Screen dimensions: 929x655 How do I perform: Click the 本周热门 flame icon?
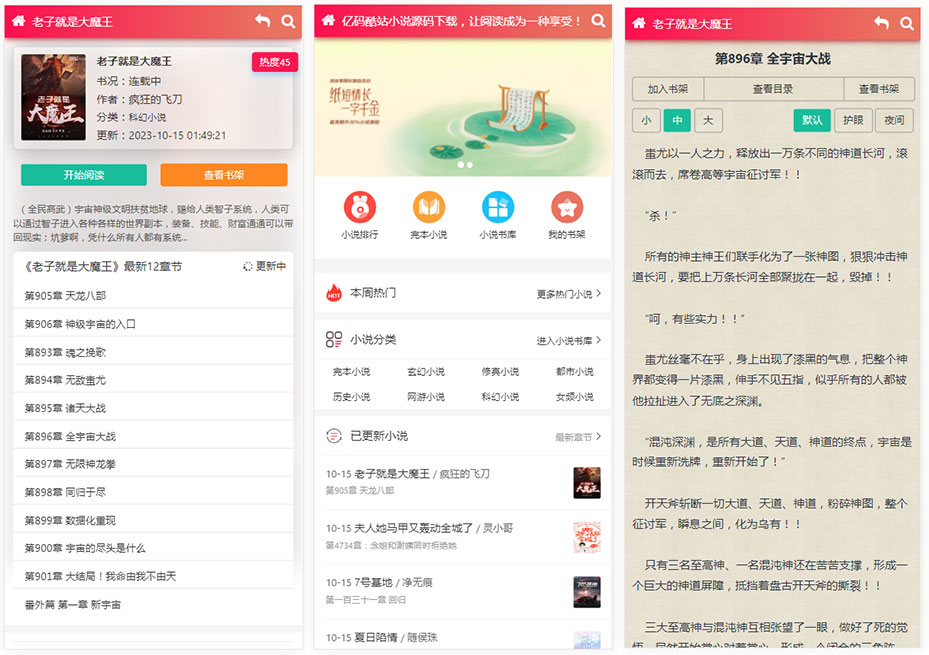click(334, 293)
